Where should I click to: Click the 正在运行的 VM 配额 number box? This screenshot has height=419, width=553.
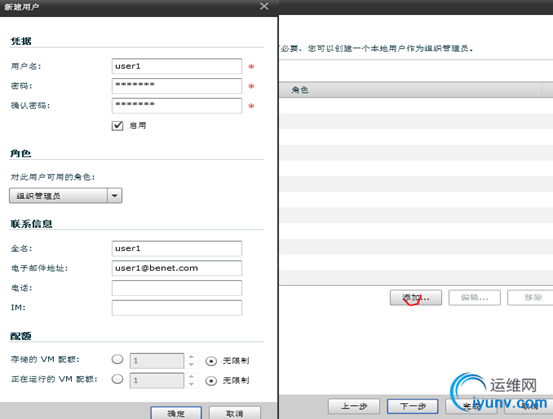[x=157, y=381]
